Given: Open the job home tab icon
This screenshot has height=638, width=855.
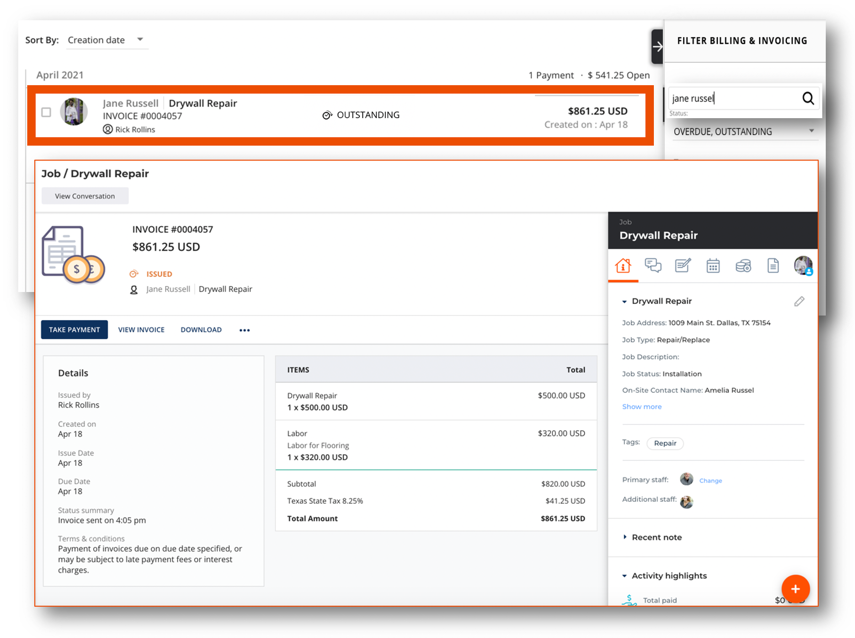Looking at the screenshot, I should pyautogui.click(x=623, y=266).
